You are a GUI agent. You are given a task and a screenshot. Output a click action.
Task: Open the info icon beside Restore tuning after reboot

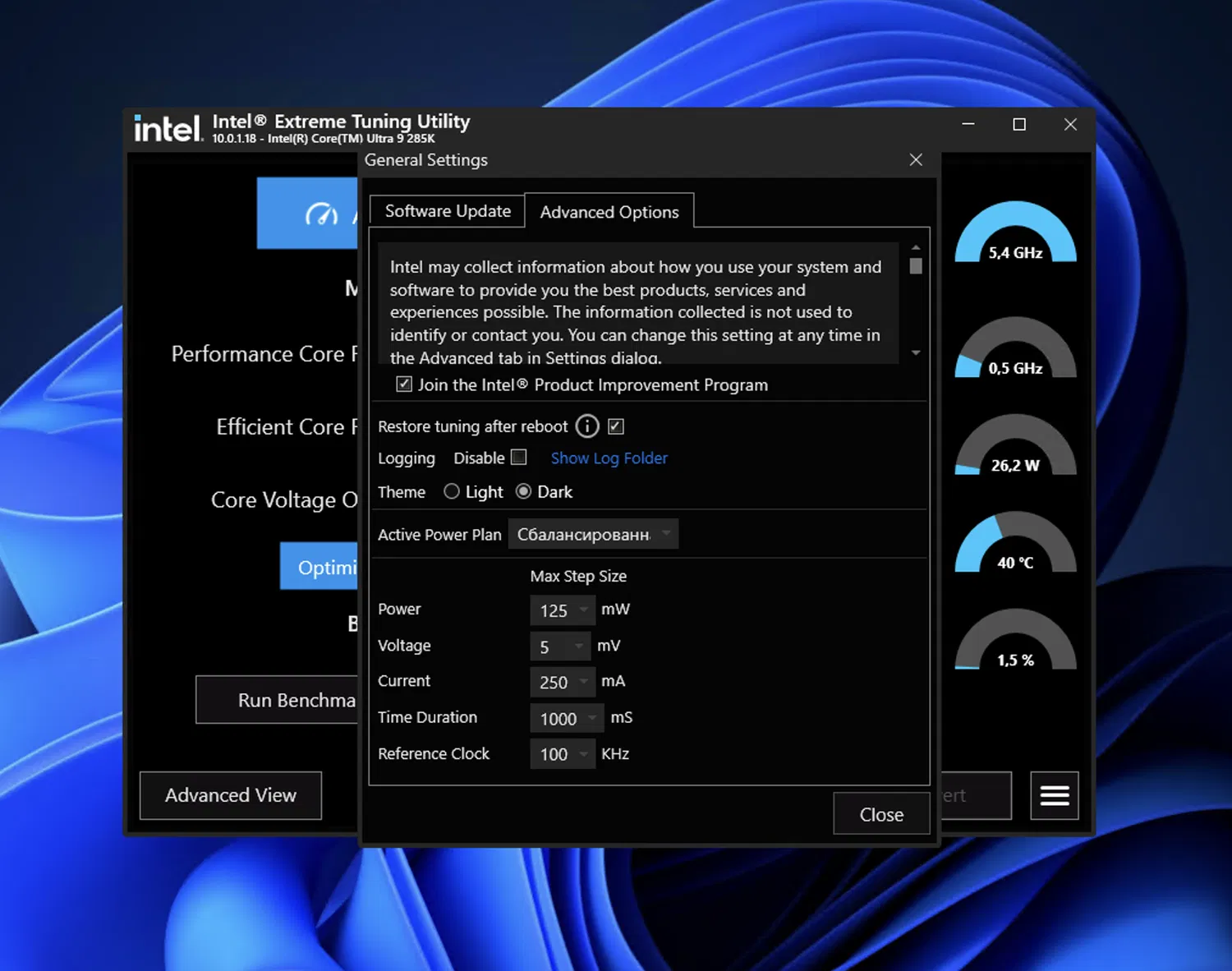point(587,426)
